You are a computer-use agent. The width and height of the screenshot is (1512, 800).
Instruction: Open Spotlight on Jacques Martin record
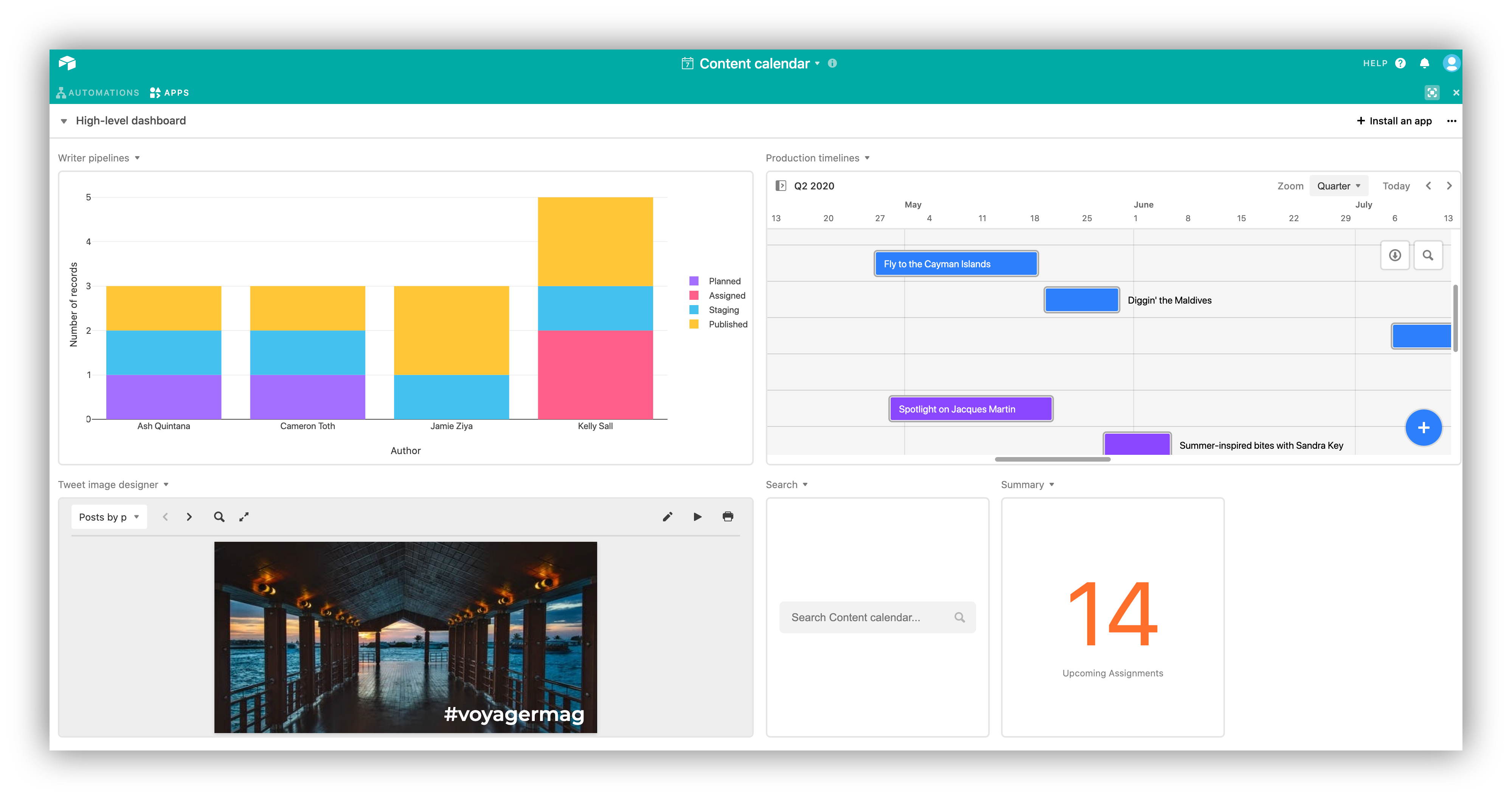click(x=971, y=409)
